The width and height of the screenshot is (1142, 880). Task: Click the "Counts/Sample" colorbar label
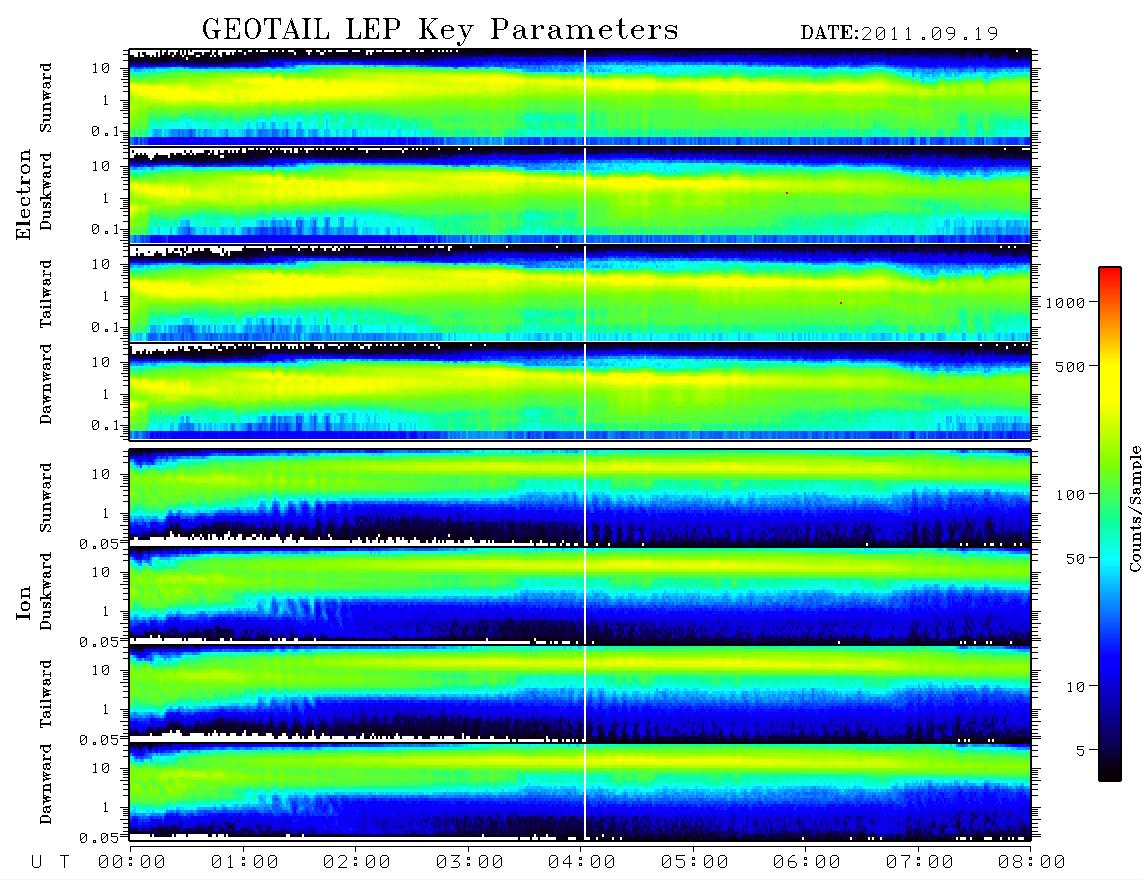coord(1134,508)
